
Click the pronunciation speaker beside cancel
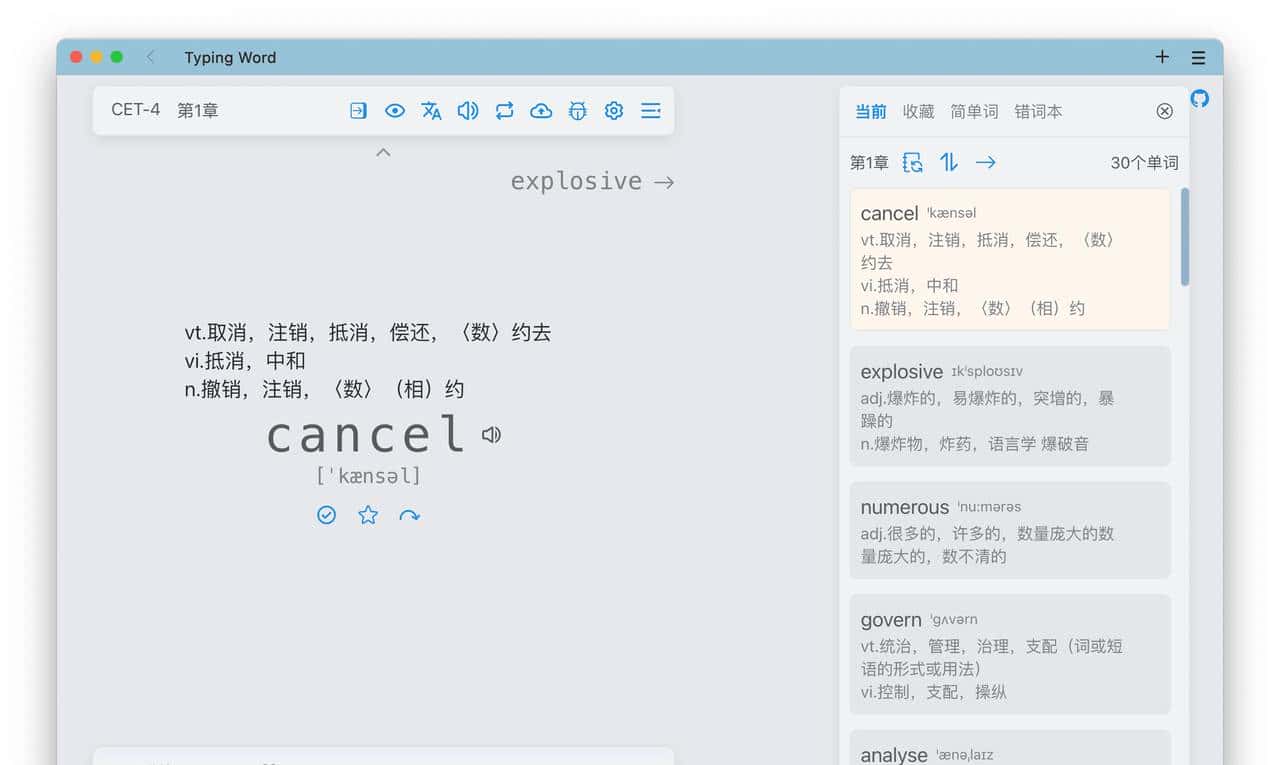click(x=490, y=434)
